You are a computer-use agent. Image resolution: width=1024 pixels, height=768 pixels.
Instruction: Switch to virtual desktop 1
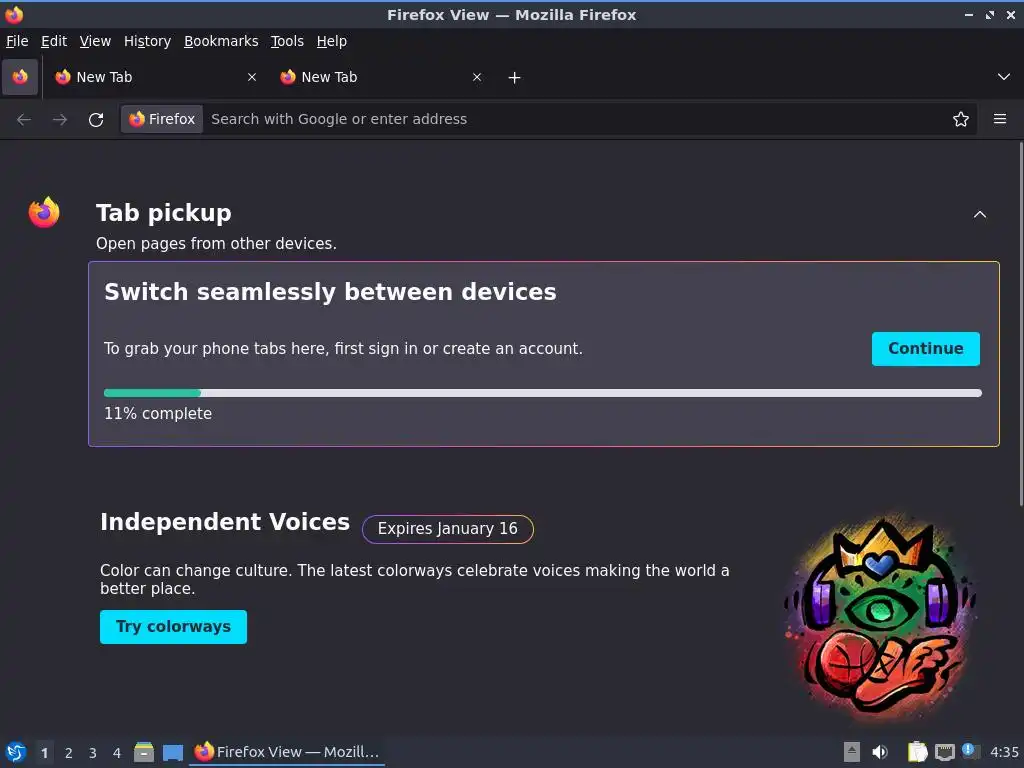pyautogui.click(x=44, y=753)
